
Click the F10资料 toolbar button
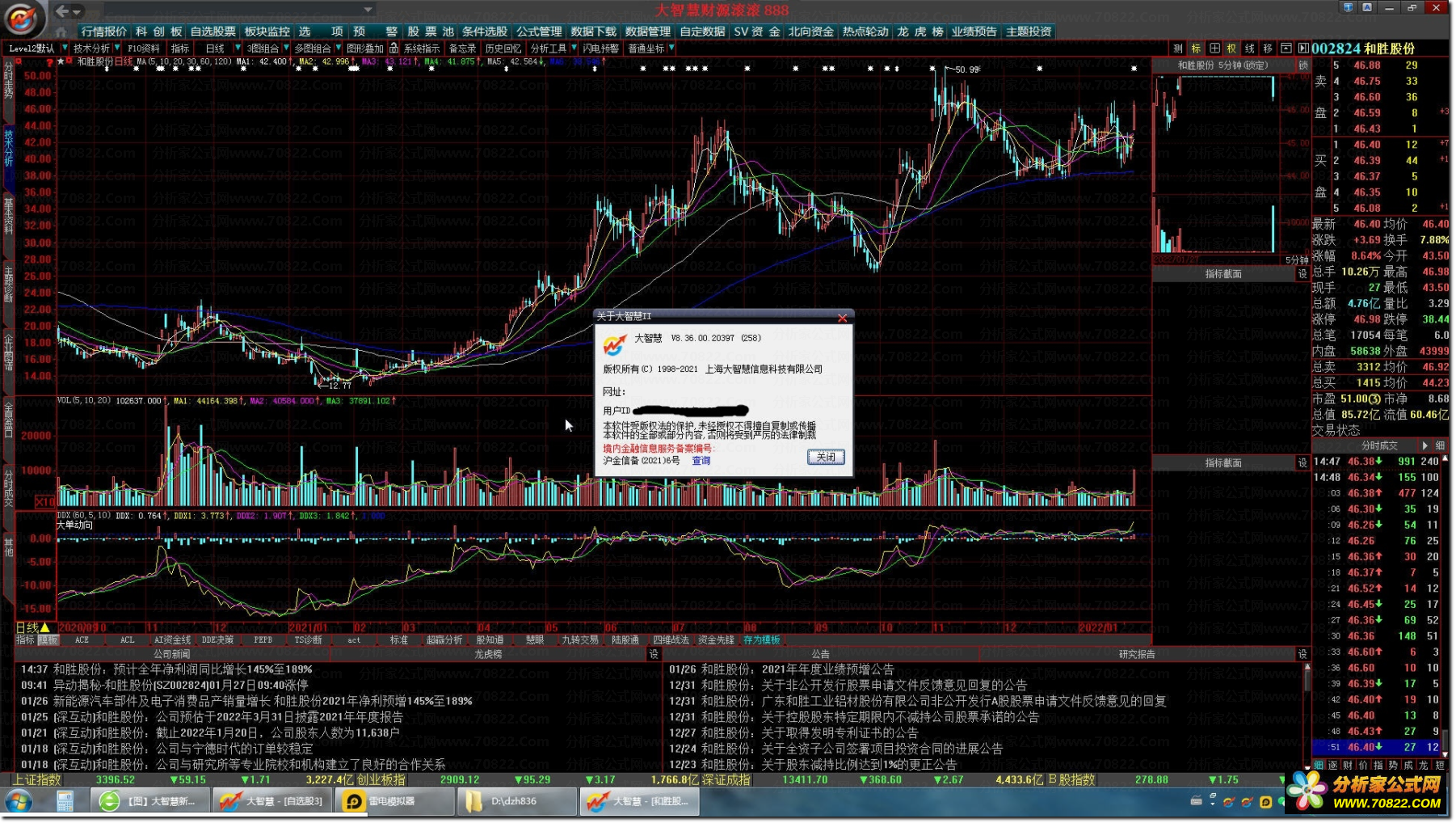point(144,49)
